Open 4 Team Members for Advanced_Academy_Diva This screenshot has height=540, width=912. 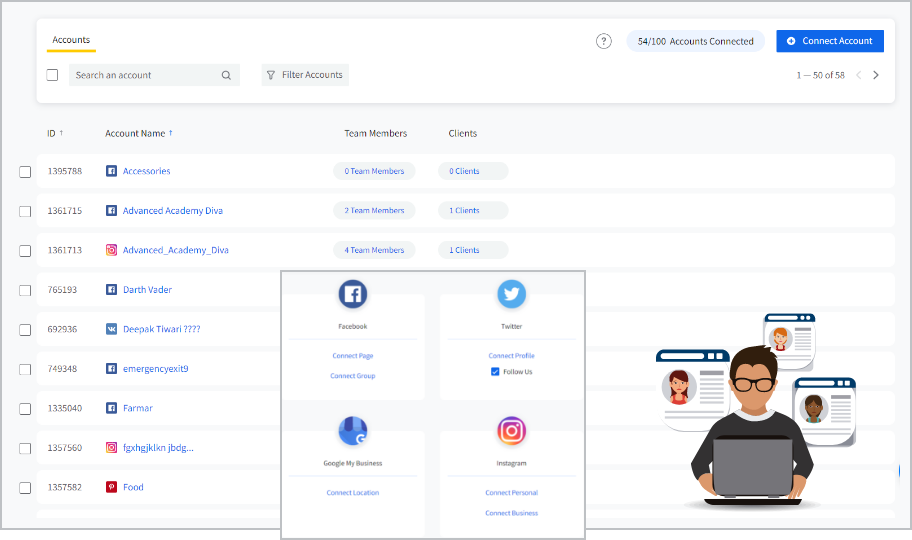(374, 250)
